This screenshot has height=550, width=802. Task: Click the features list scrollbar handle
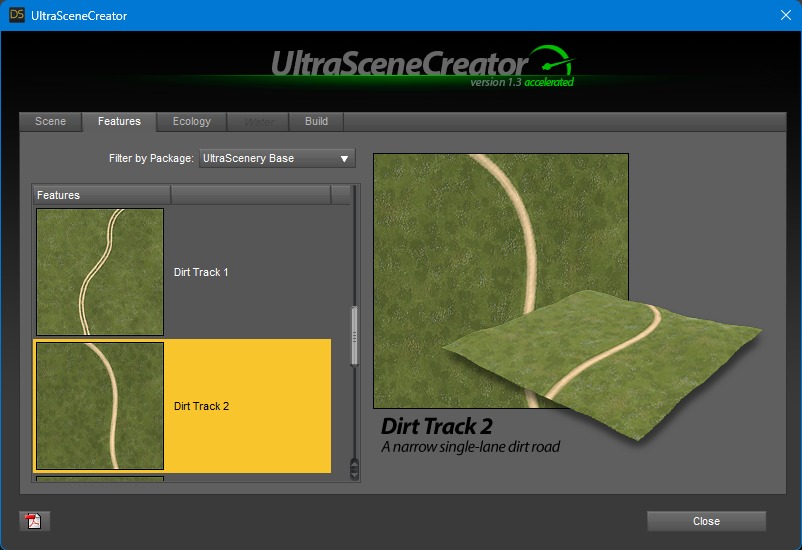pos(353,335)
